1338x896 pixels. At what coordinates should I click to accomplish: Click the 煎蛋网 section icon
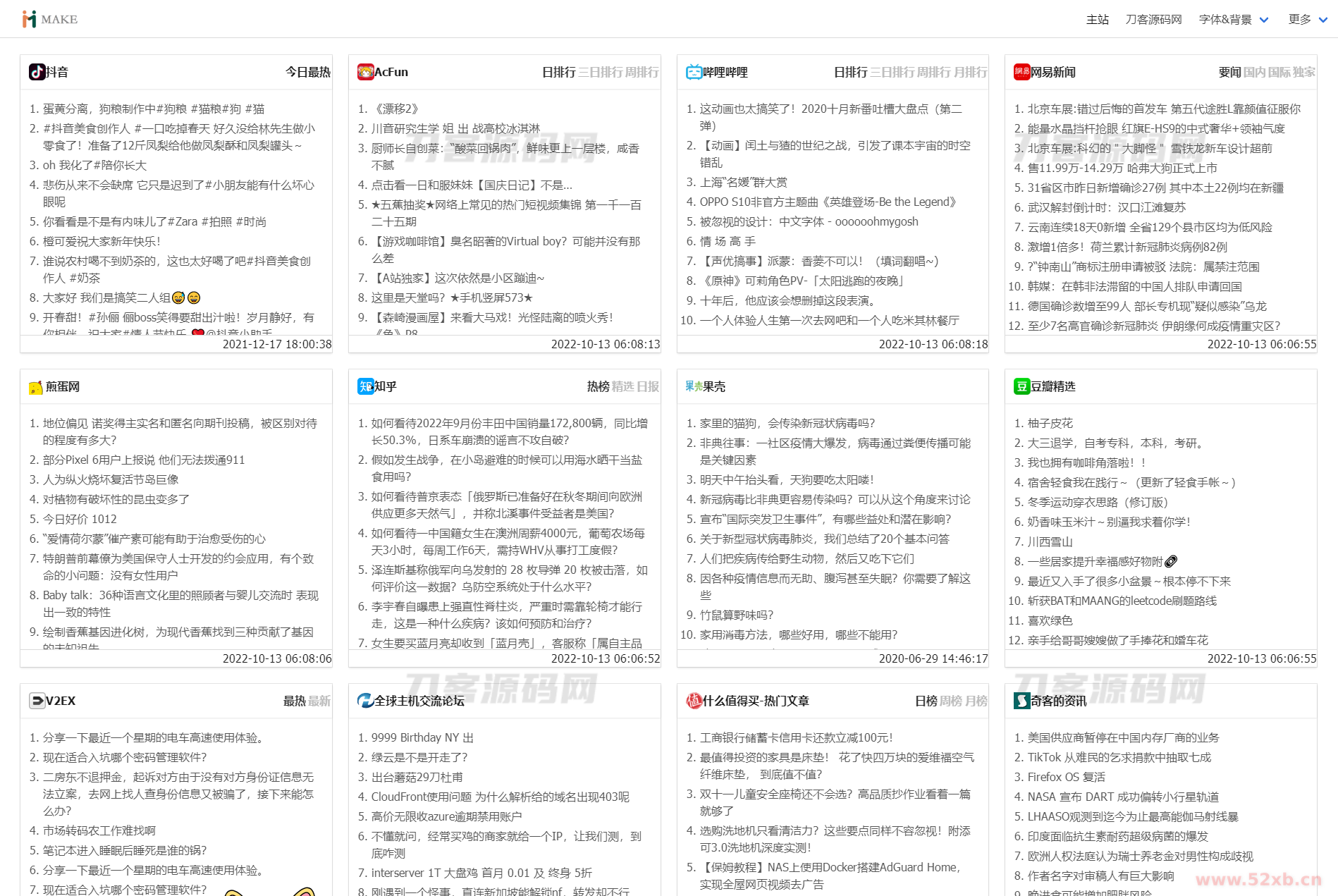(37, 386)
